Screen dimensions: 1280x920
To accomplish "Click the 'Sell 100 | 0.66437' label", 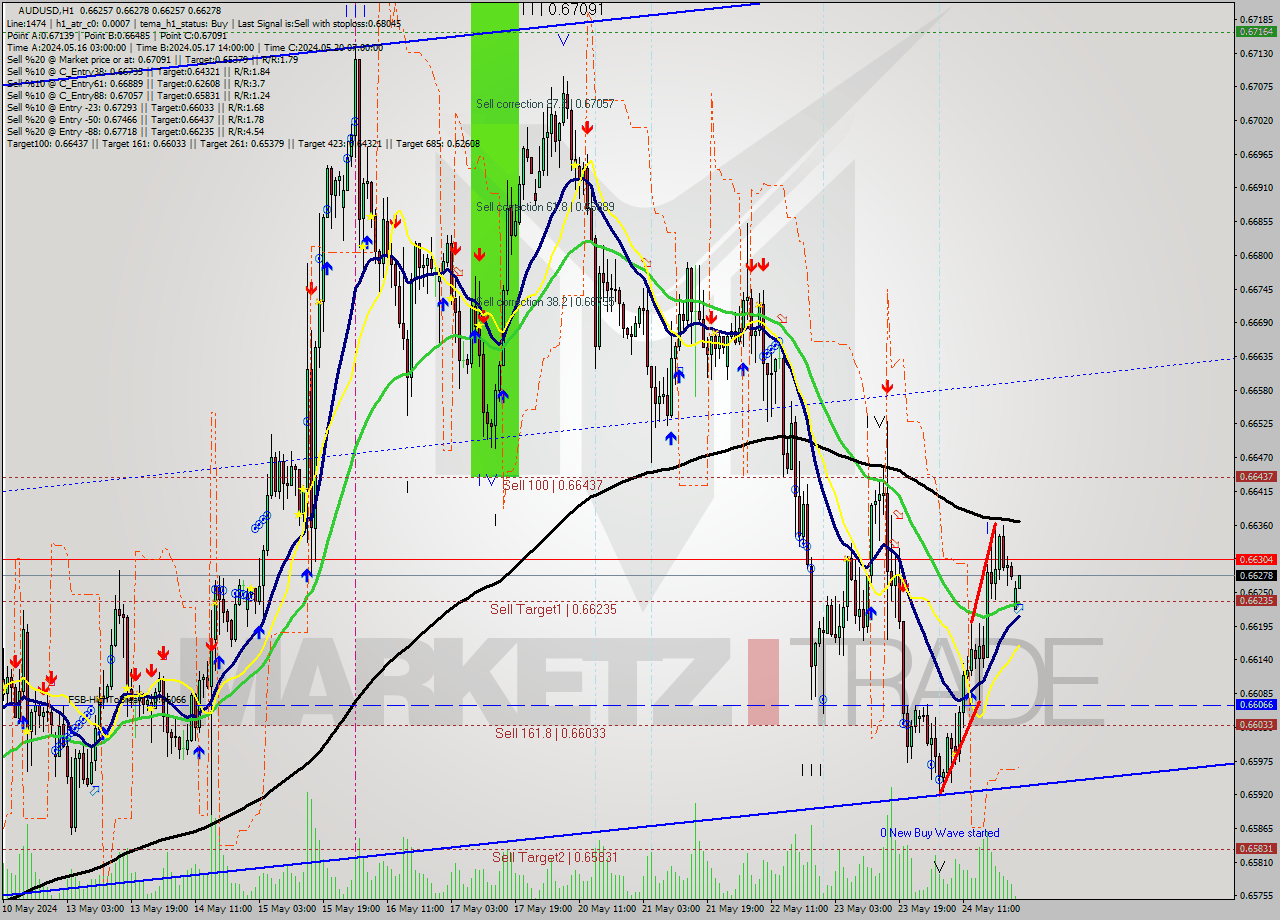I will pyautogui.click(x=552, y=485).
